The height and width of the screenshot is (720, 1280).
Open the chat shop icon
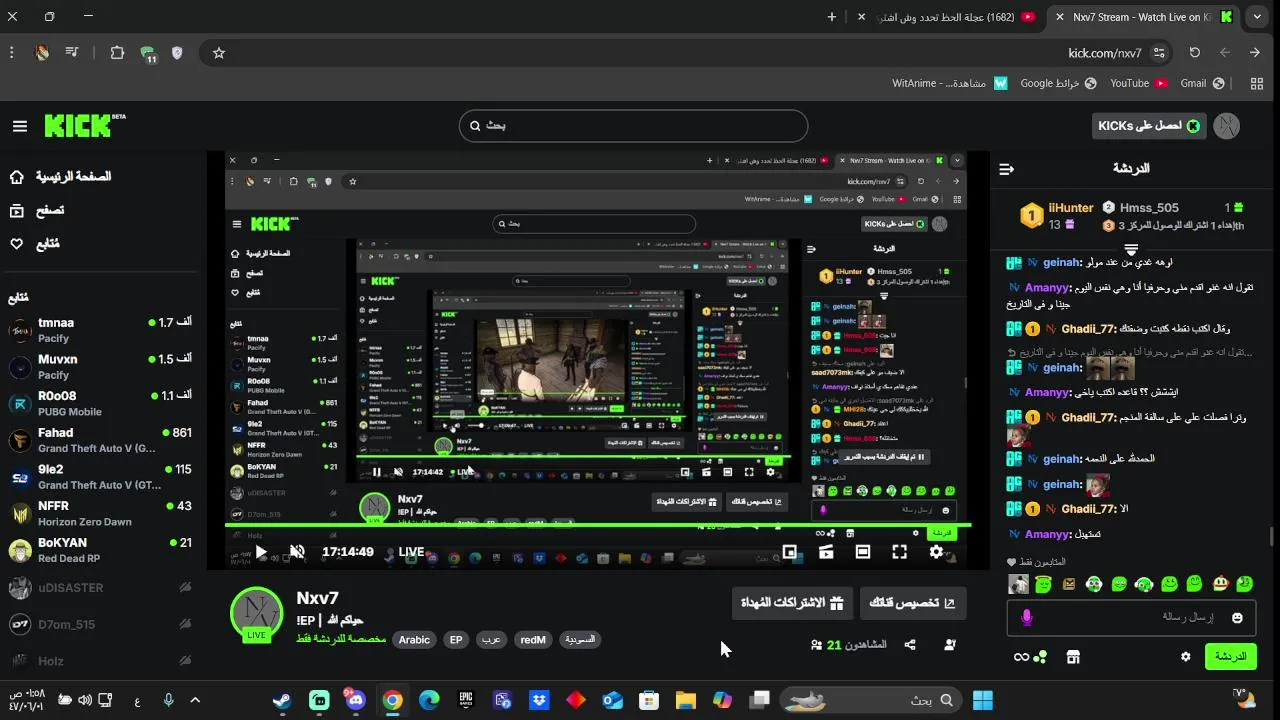pos(1073,657)
